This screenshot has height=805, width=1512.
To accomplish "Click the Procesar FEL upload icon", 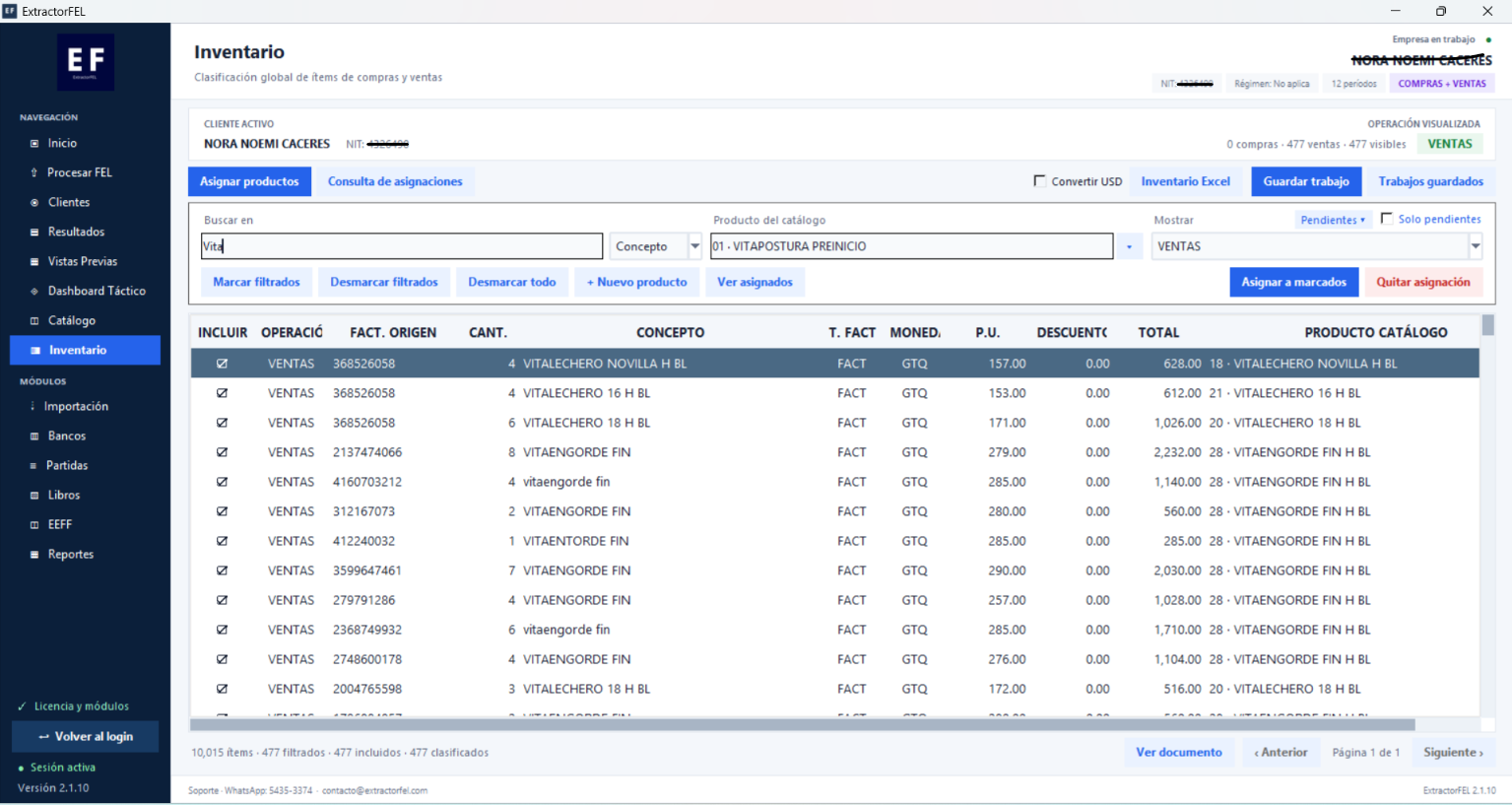I will (x=34, y=173).
